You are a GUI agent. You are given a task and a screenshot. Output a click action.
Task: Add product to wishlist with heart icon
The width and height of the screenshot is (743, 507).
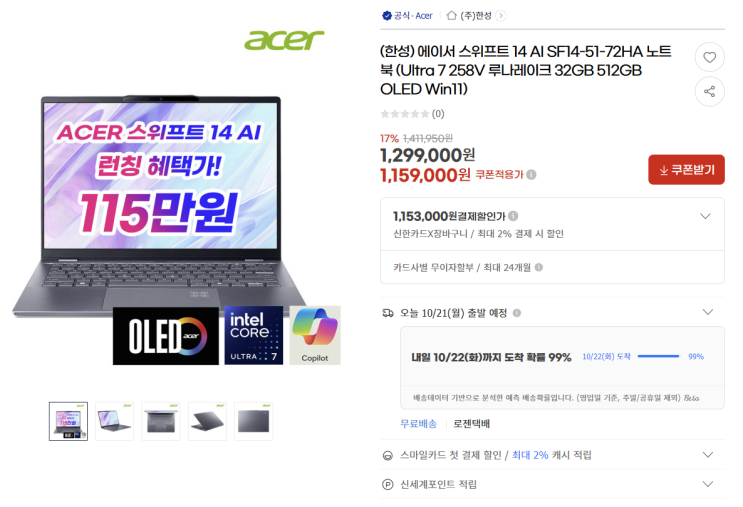(x=709, y=57)
